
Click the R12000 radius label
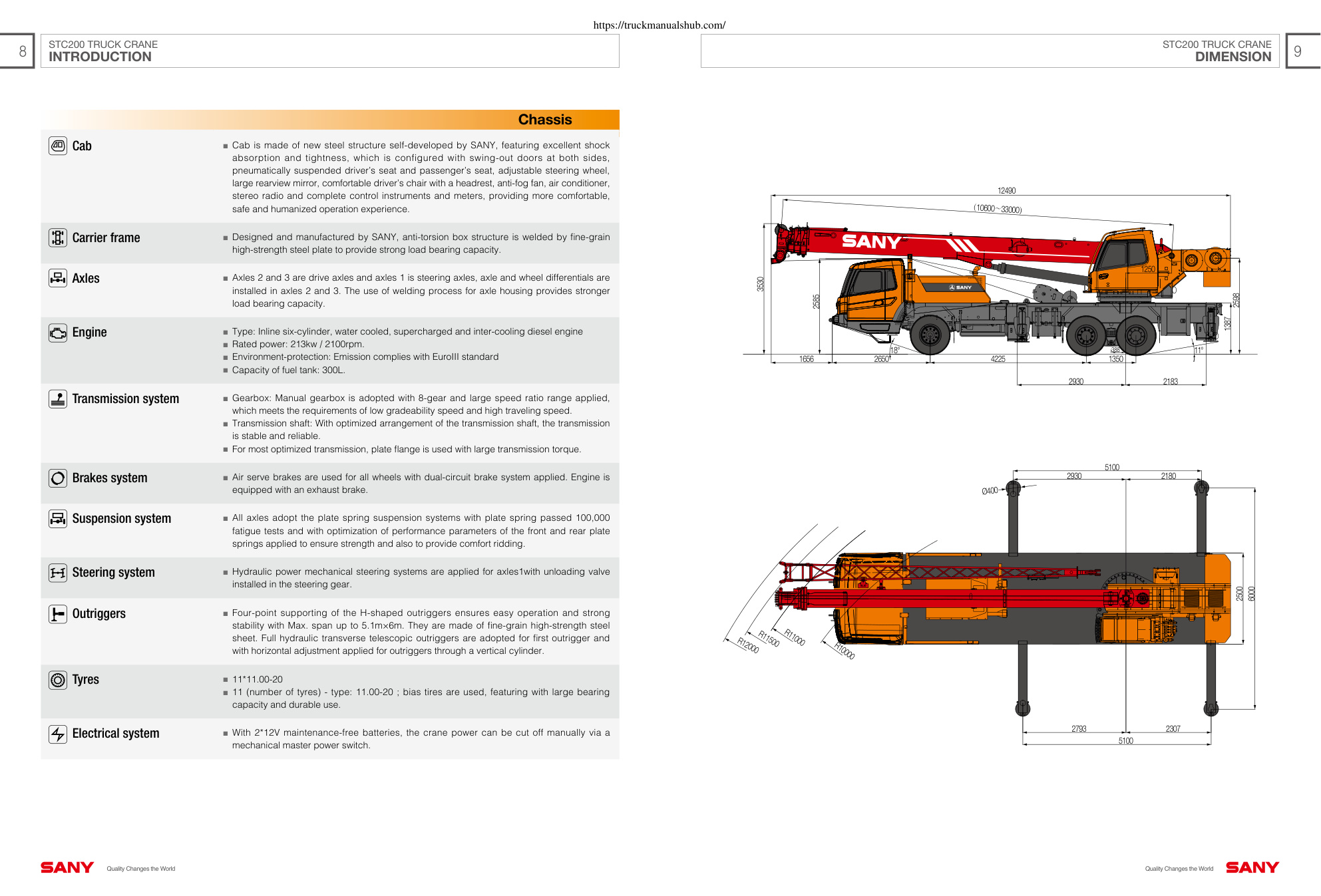748,645
